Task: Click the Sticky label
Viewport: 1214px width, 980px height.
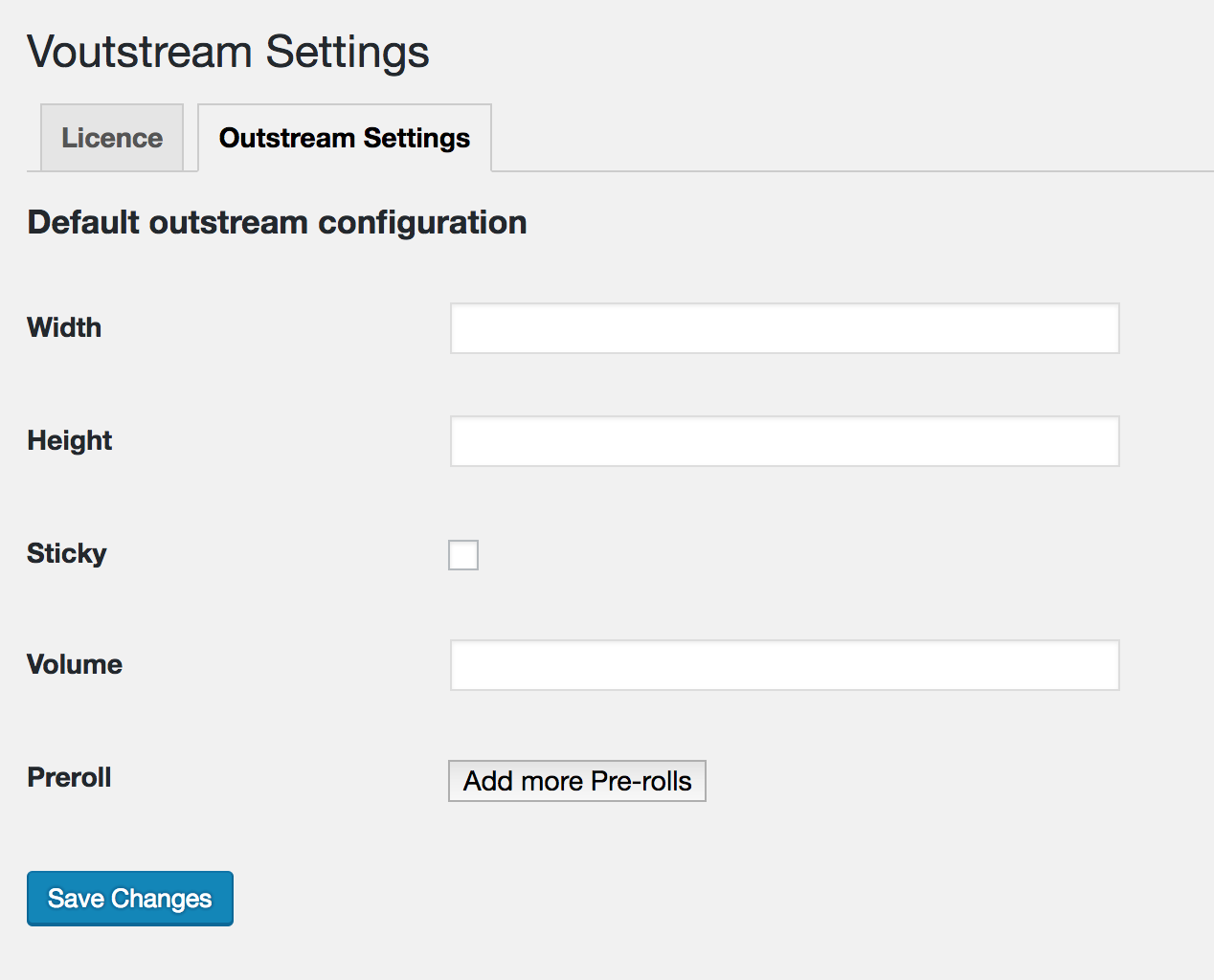Action: click(x=67, y=553)
